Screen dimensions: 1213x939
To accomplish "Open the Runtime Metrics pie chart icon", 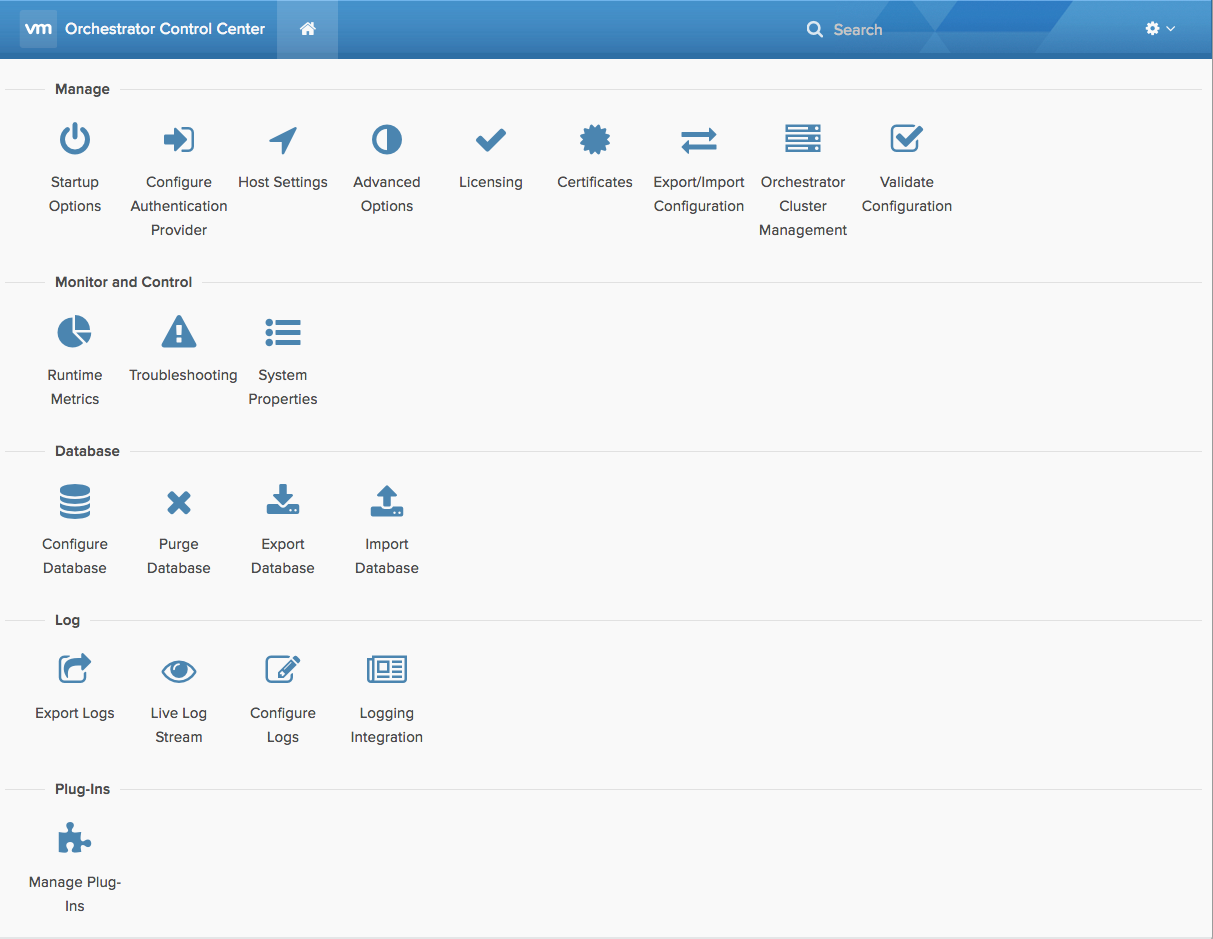I will [75, 332].
